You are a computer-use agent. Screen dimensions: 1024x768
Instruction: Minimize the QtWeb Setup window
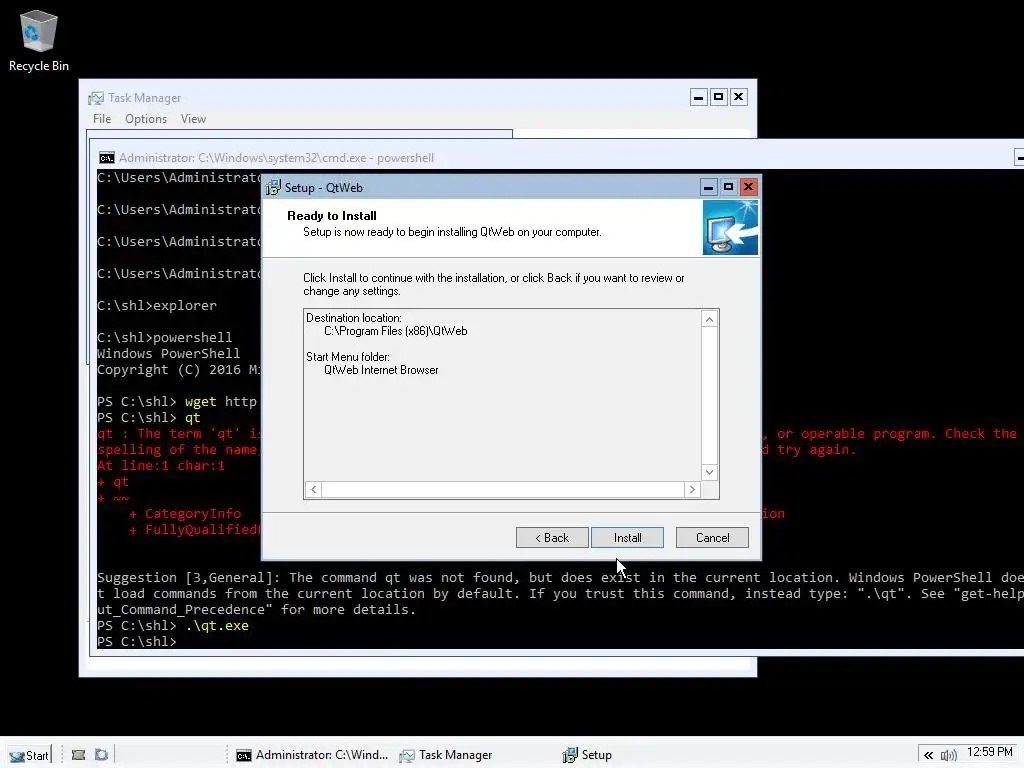709,187
